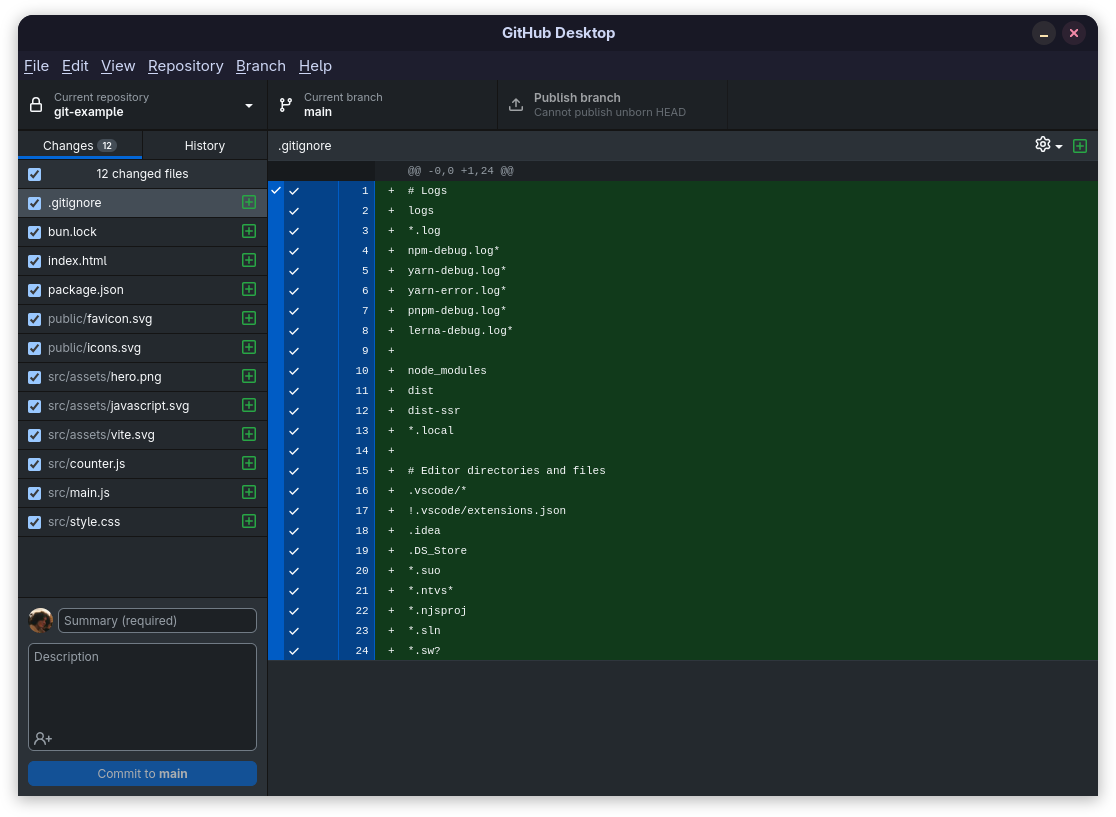The height and width of the screenshot is (817, 1116).
Task: Open the diff settings gear icon
Action: [1042, 144]
